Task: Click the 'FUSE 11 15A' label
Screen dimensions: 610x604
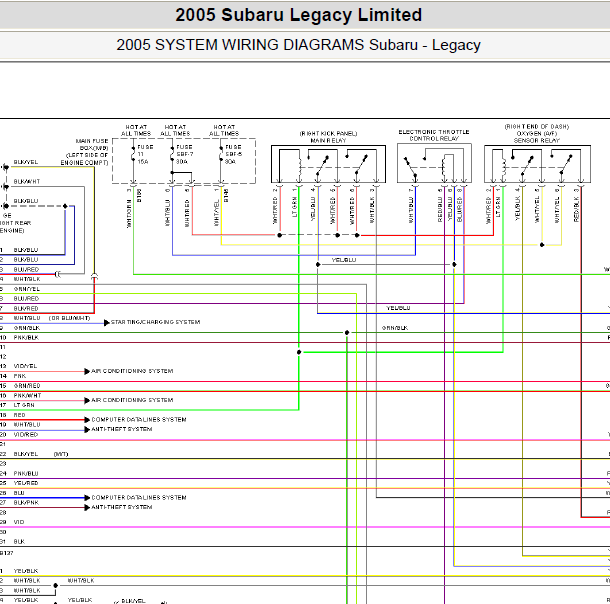Action: [145, 154]
